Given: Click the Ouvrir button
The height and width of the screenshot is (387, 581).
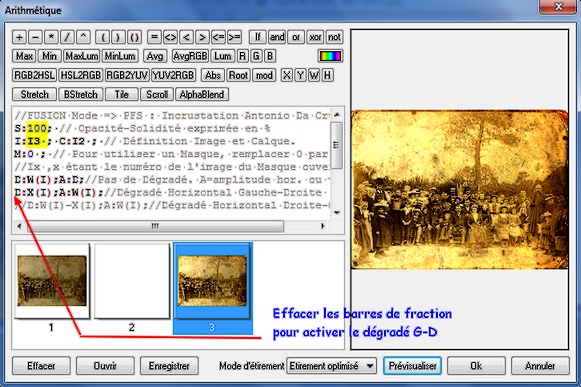Looking at the screenshot, I should click(105, 366).
